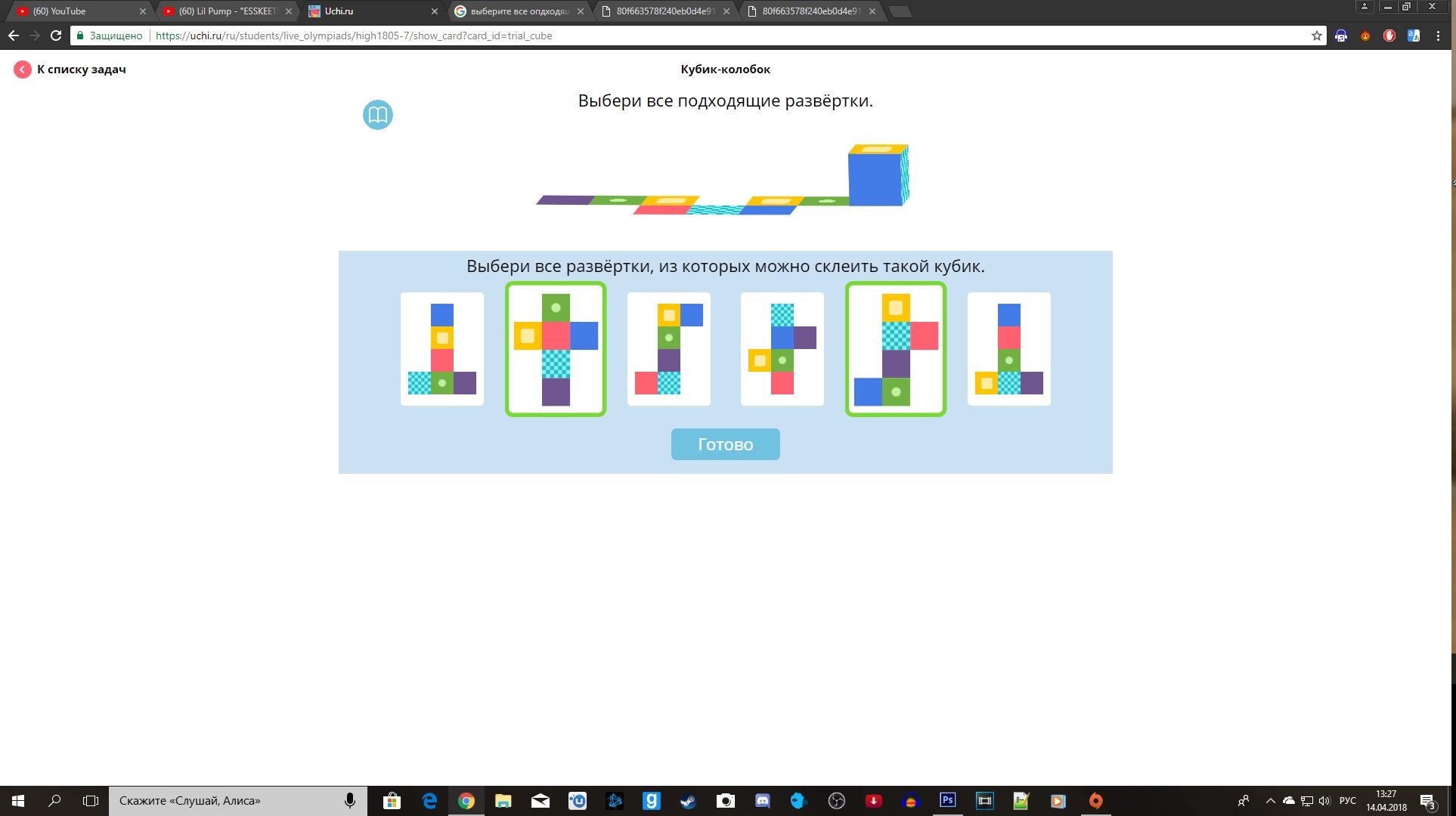
Task: Deselect the second cube net with green border
Action: click(x=556, y=349)
